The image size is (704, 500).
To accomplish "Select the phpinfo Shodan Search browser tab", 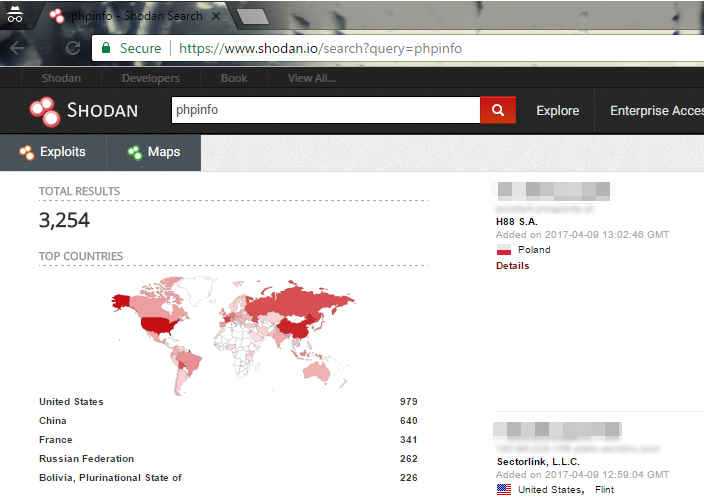I will (135, 16).
